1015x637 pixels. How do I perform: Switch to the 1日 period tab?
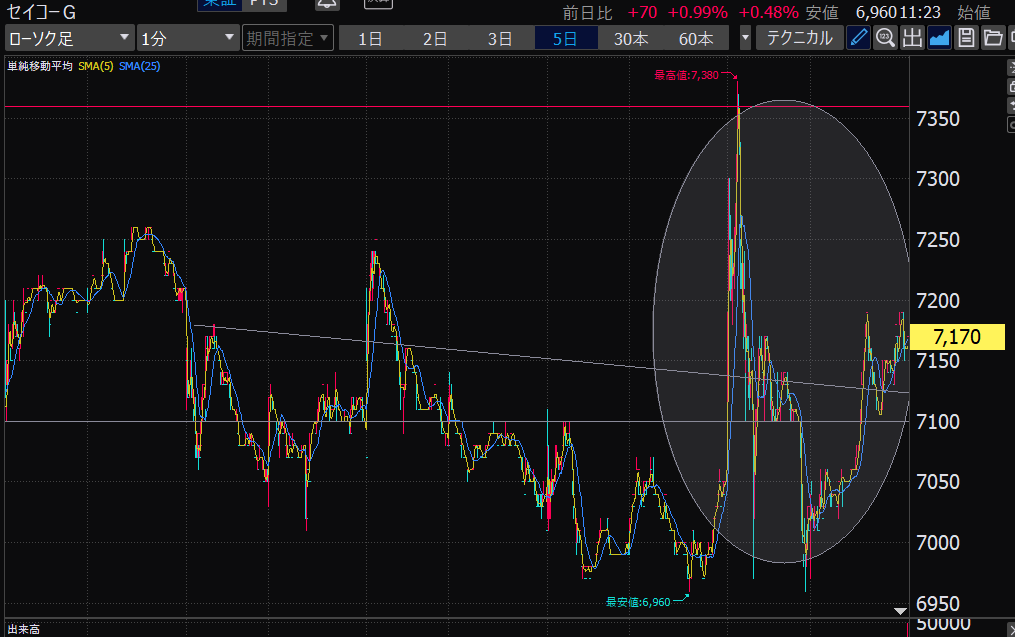[x=370, y=39]
